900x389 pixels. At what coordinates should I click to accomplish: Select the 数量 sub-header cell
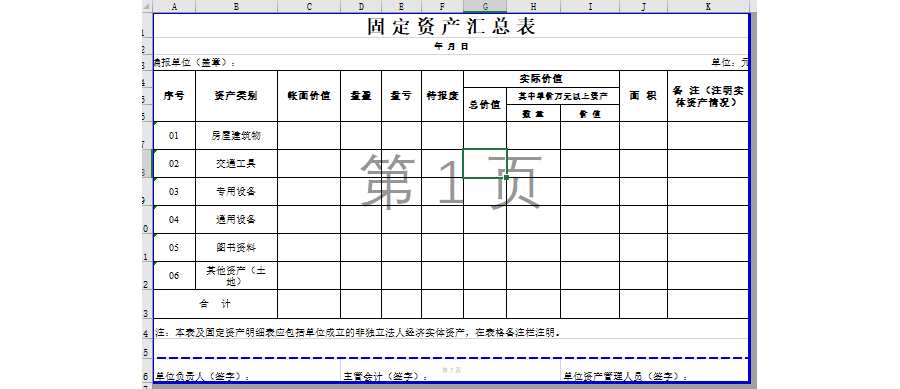pyautogui.click(x=533, y=114)
